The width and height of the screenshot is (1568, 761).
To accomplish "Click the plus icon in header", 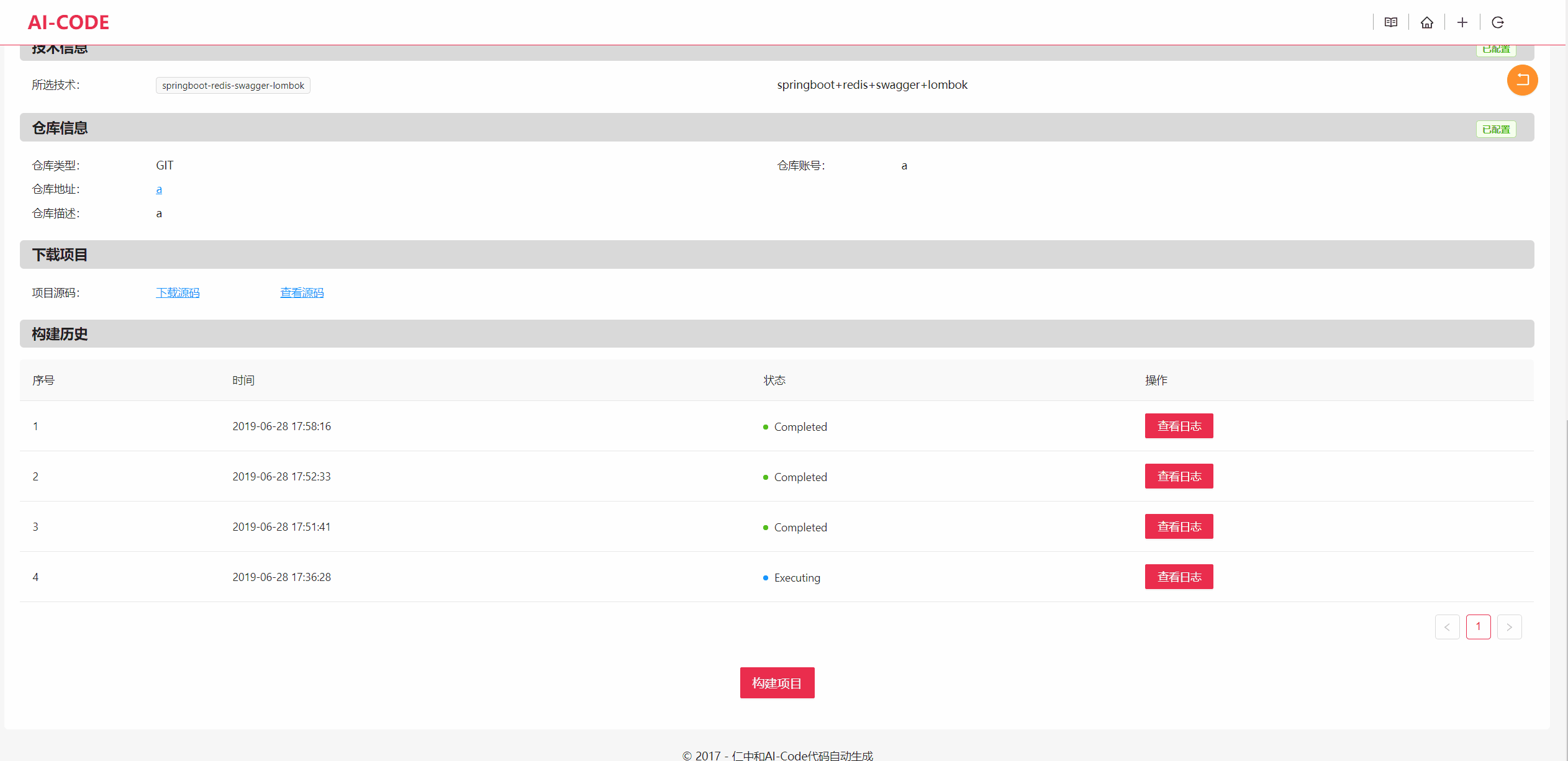I will coord(1462,22).
